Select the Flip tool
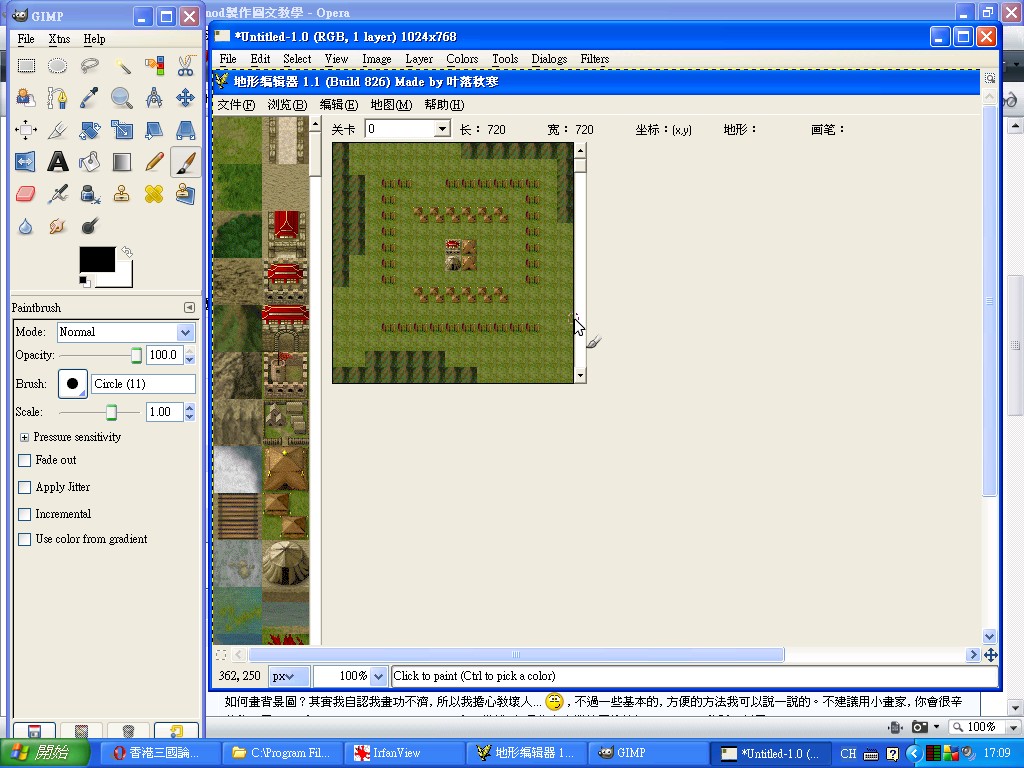 point(26,162)
